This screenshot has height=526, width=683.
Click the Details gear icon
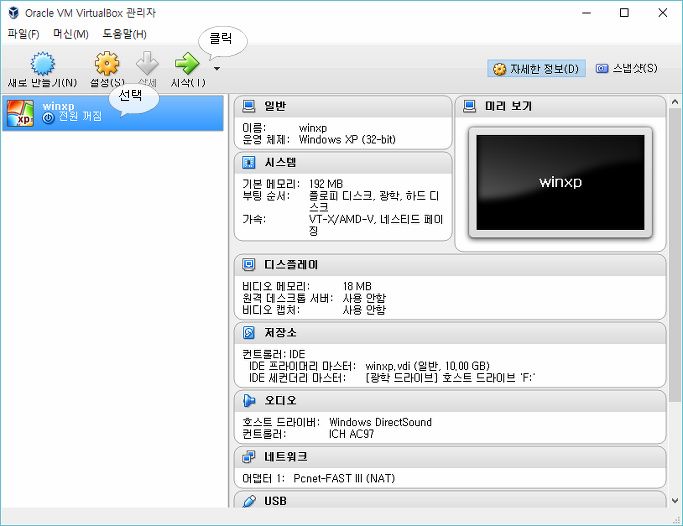point(500,69)
